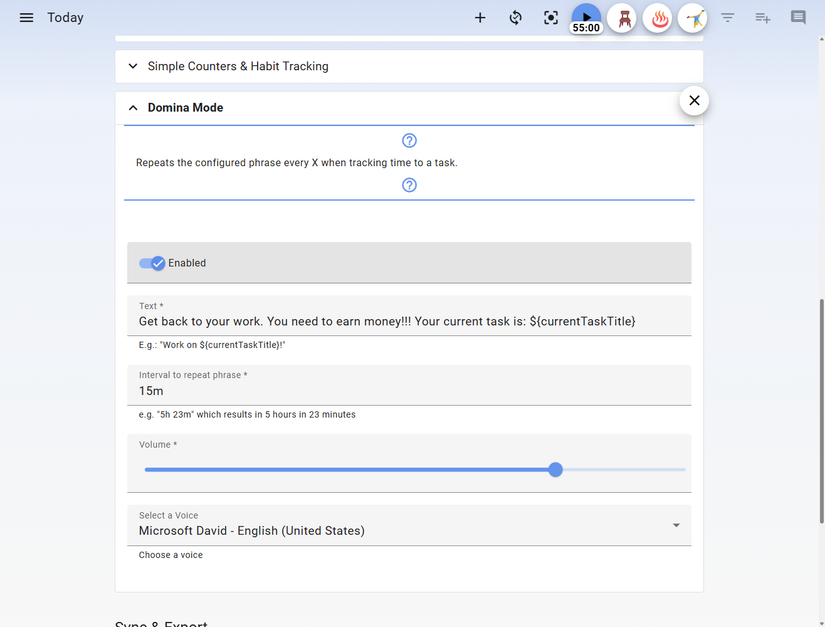
Task: Click the add-to-list icon
Action: point(762,17)
